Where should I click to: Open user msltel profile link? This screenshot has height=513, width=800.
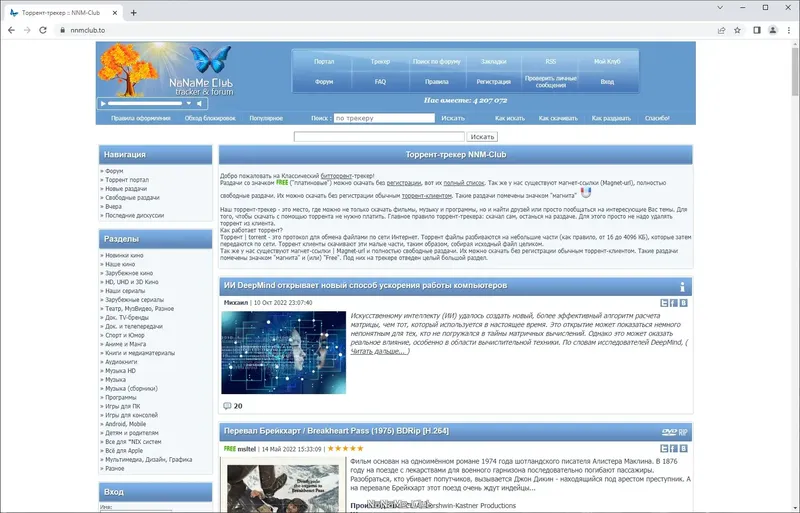point(246,449)
